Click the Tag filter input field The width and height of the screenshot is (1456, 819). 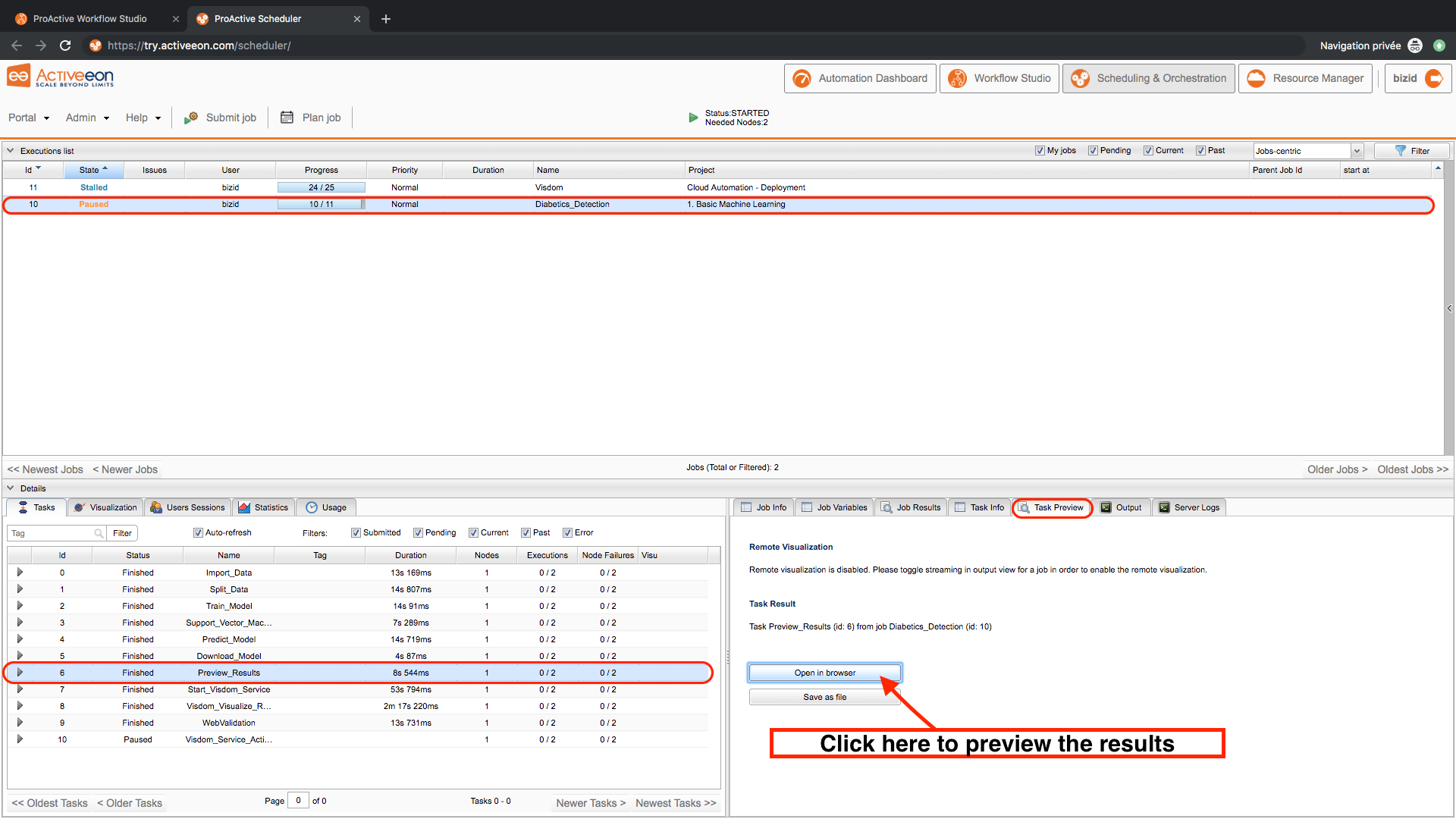57,533
